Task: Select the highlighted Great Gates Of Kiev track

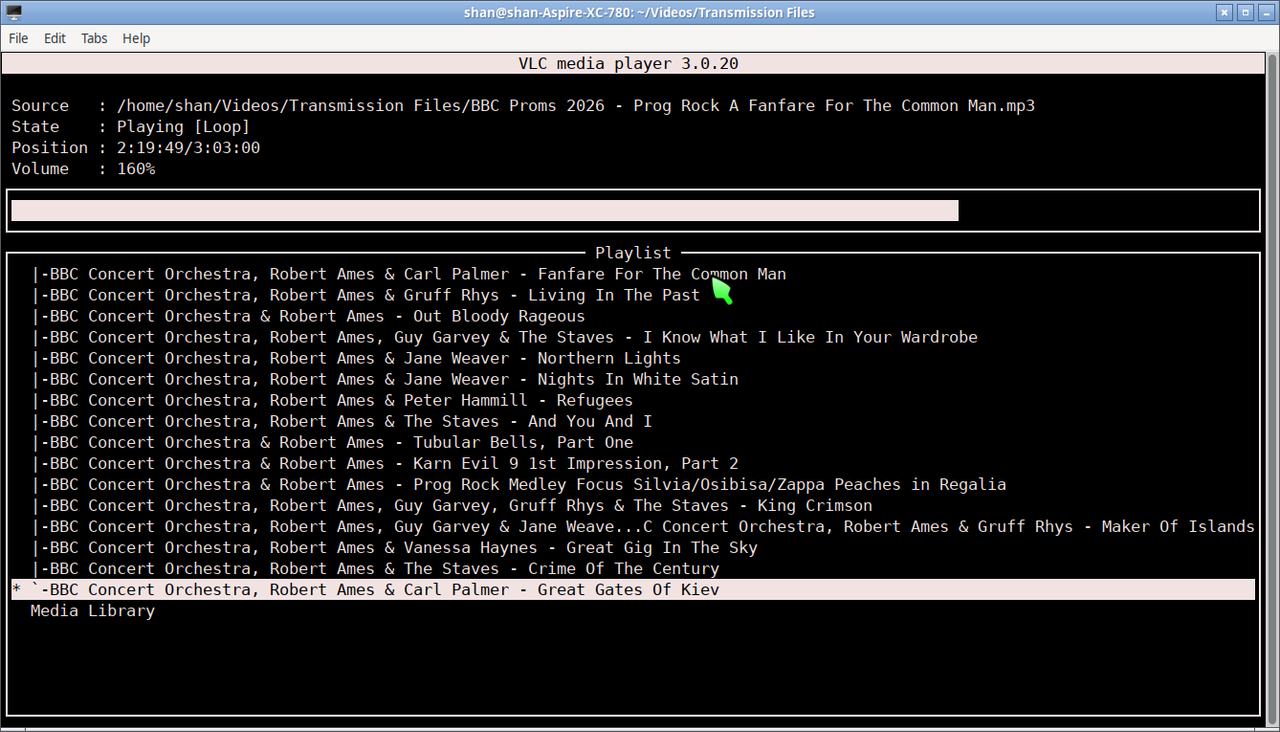Action: pyautogui.click(x=633, y=590)
